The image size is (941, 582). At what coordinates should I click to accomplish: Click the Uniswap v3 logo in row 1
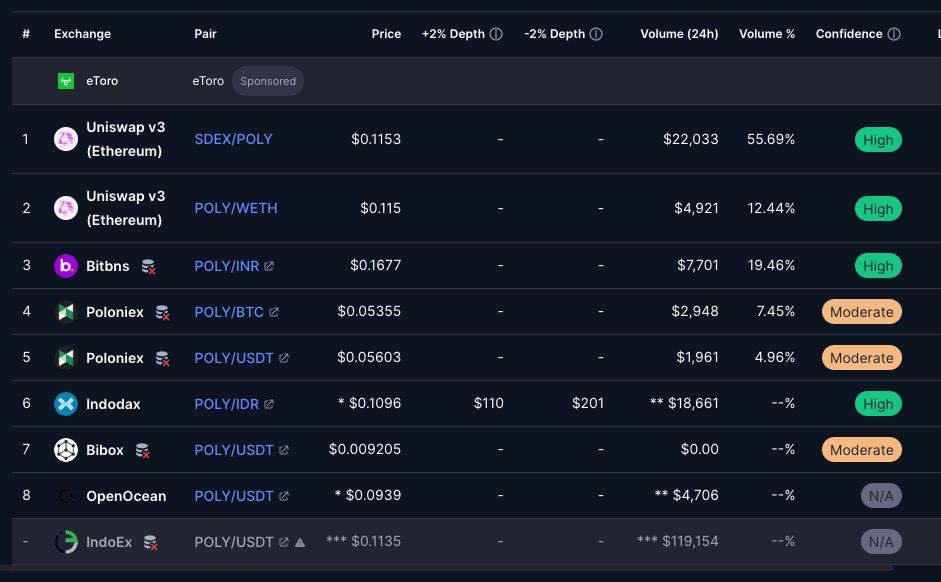tap(66, 139)
